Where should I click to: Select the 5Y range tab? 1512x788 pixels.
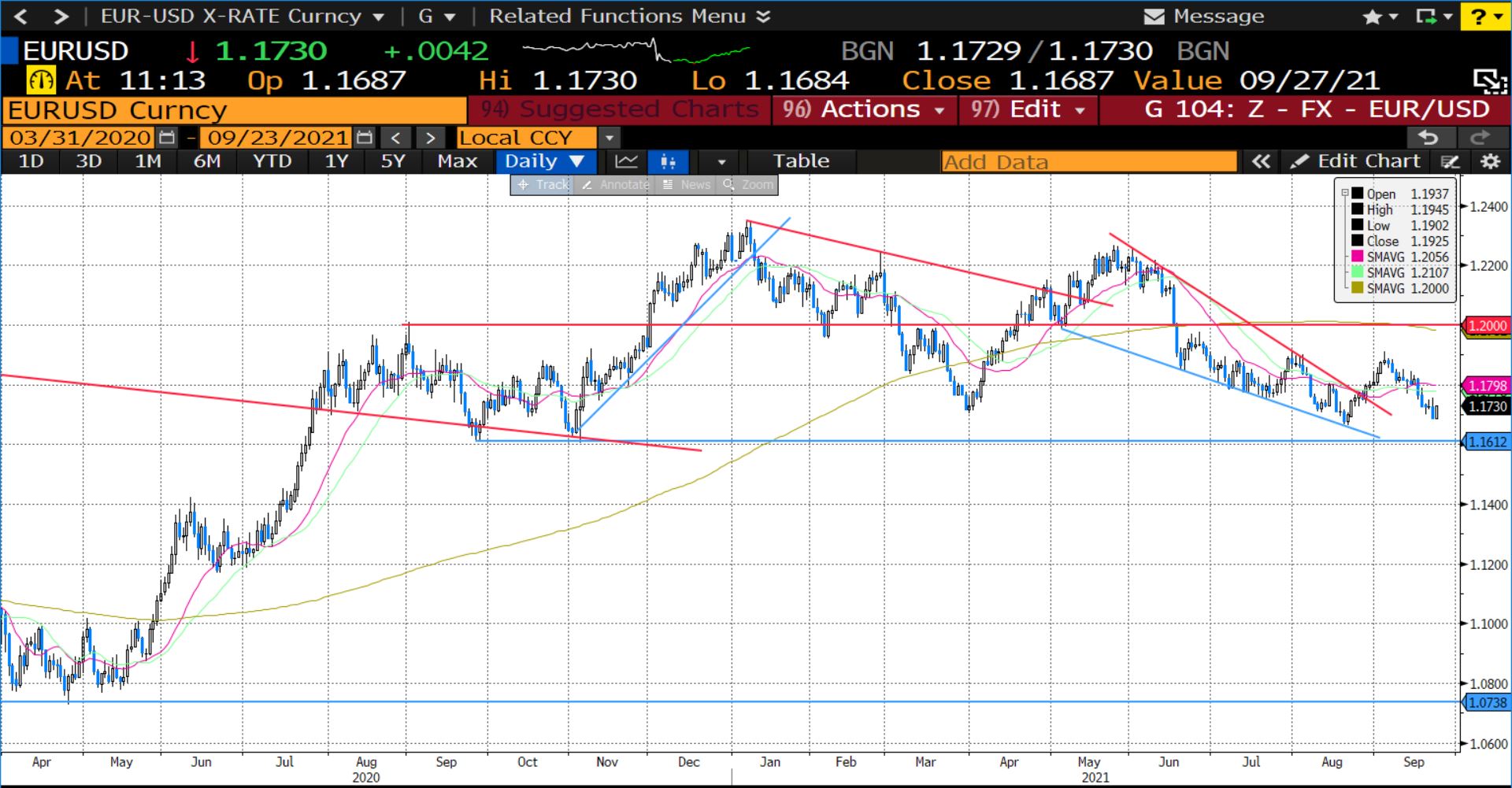393,161
